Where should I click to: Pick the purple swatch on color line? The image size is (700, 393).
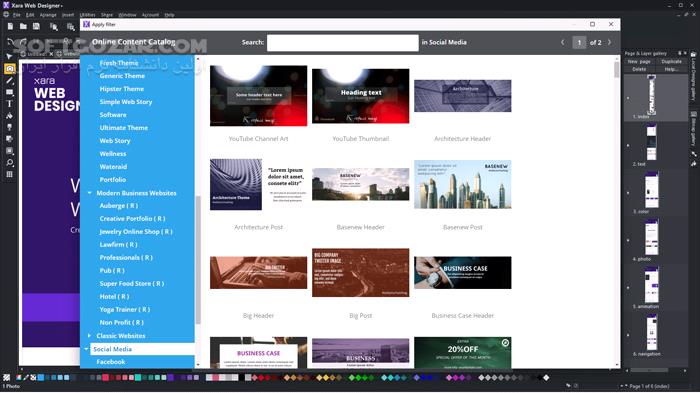pos(171,378)
